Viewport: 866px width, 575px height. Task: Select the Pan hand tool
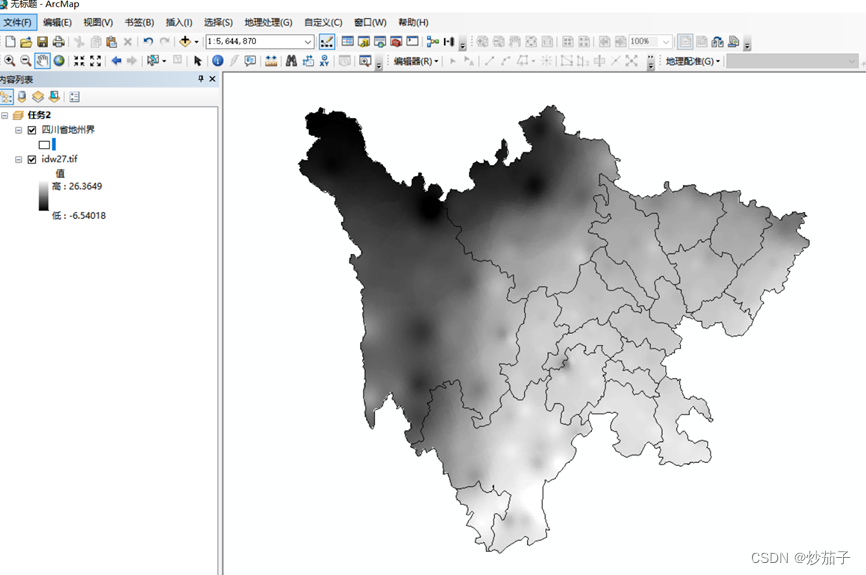click(x=43, y=61)
